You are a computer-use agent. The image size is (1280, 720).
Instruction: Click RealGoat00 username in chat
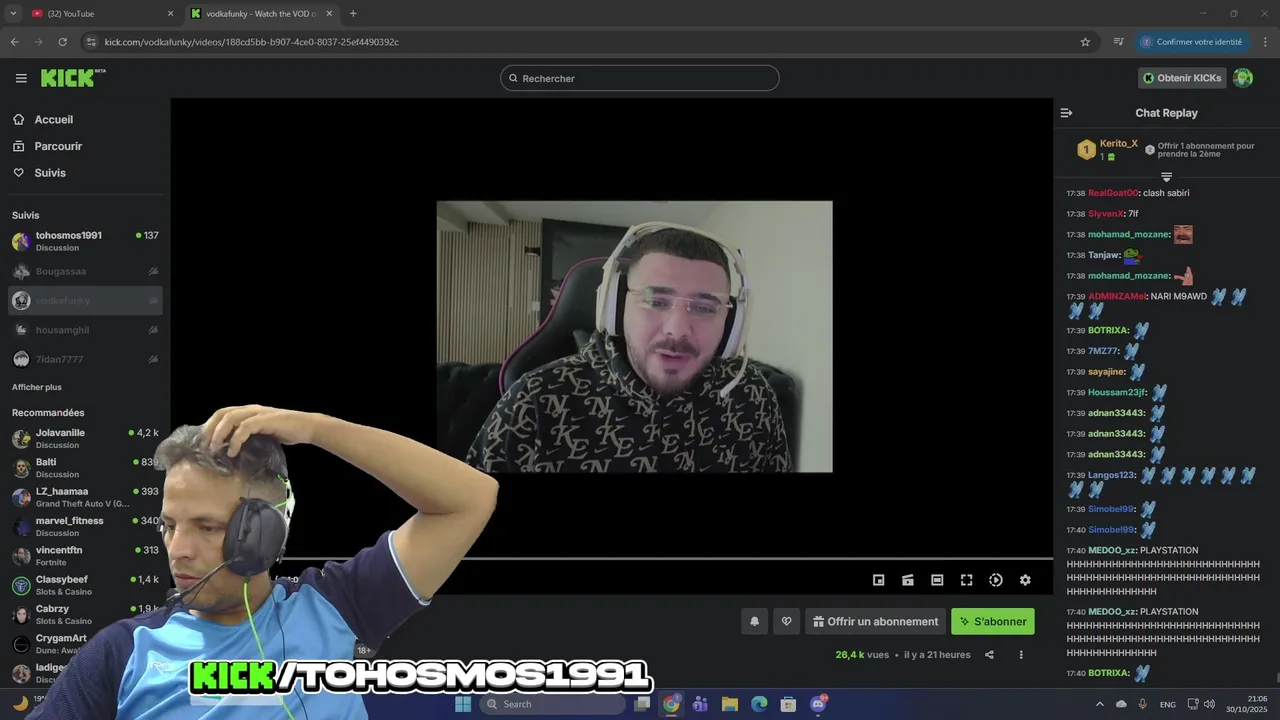pyautogui.click(x=1113, y=193)
